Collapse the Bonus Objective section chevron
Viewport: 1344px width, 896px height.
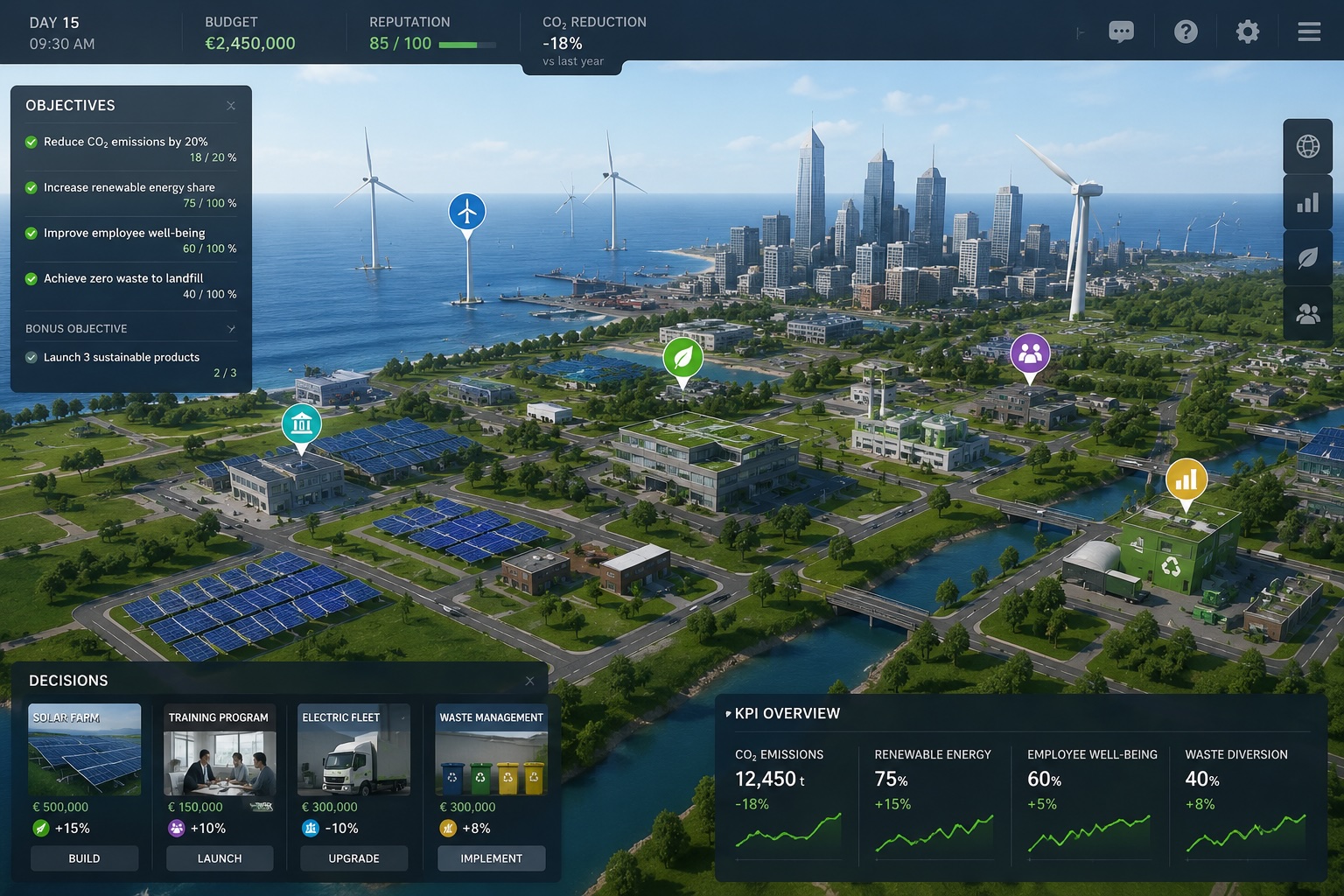click(231, 329)
